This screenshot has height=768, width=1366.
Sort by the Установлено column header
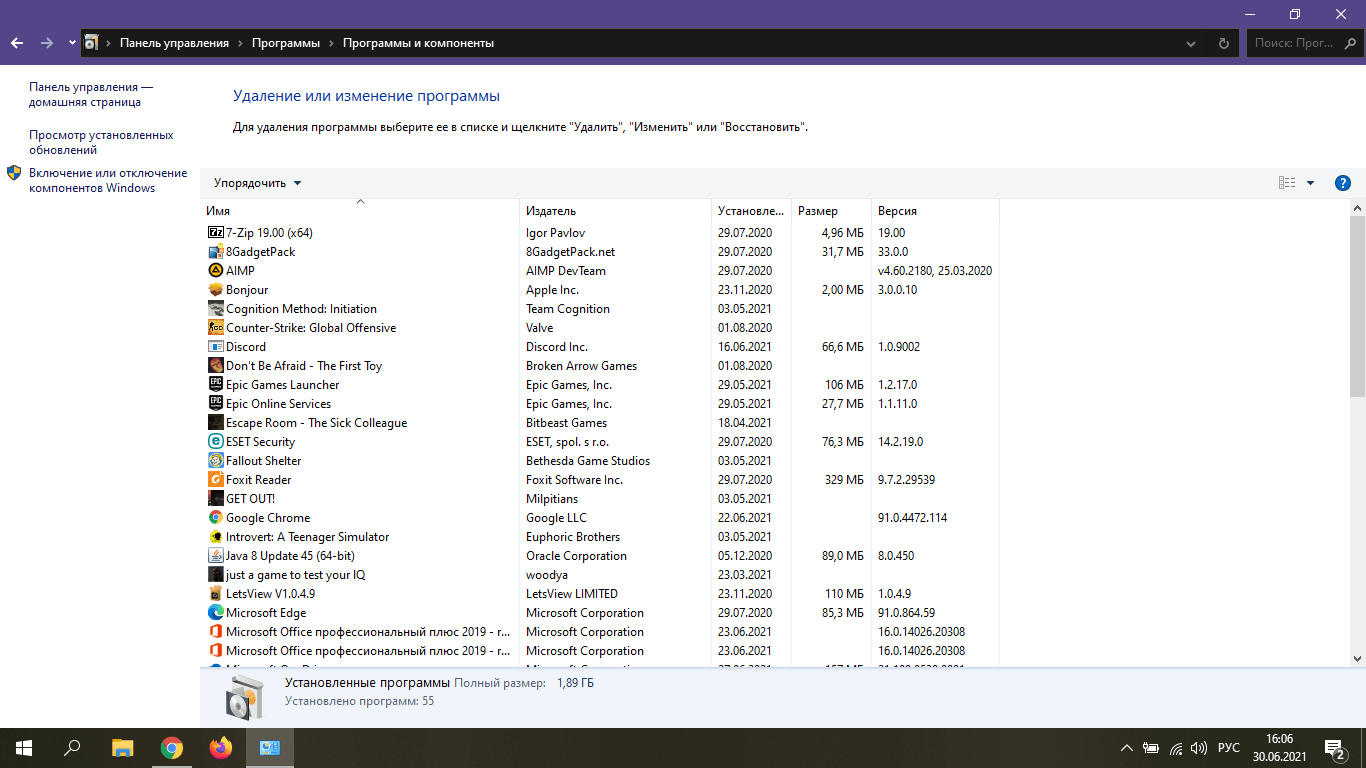pos(751,211)
